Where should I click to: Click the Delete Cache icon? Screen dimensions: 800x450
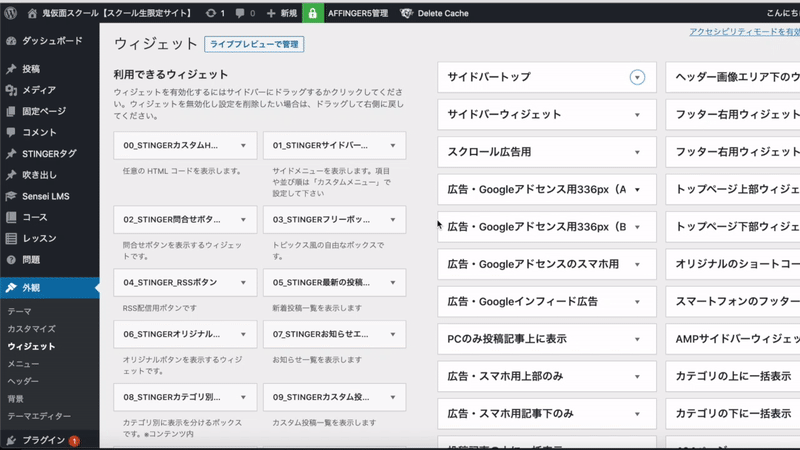(x=406, y=13)
